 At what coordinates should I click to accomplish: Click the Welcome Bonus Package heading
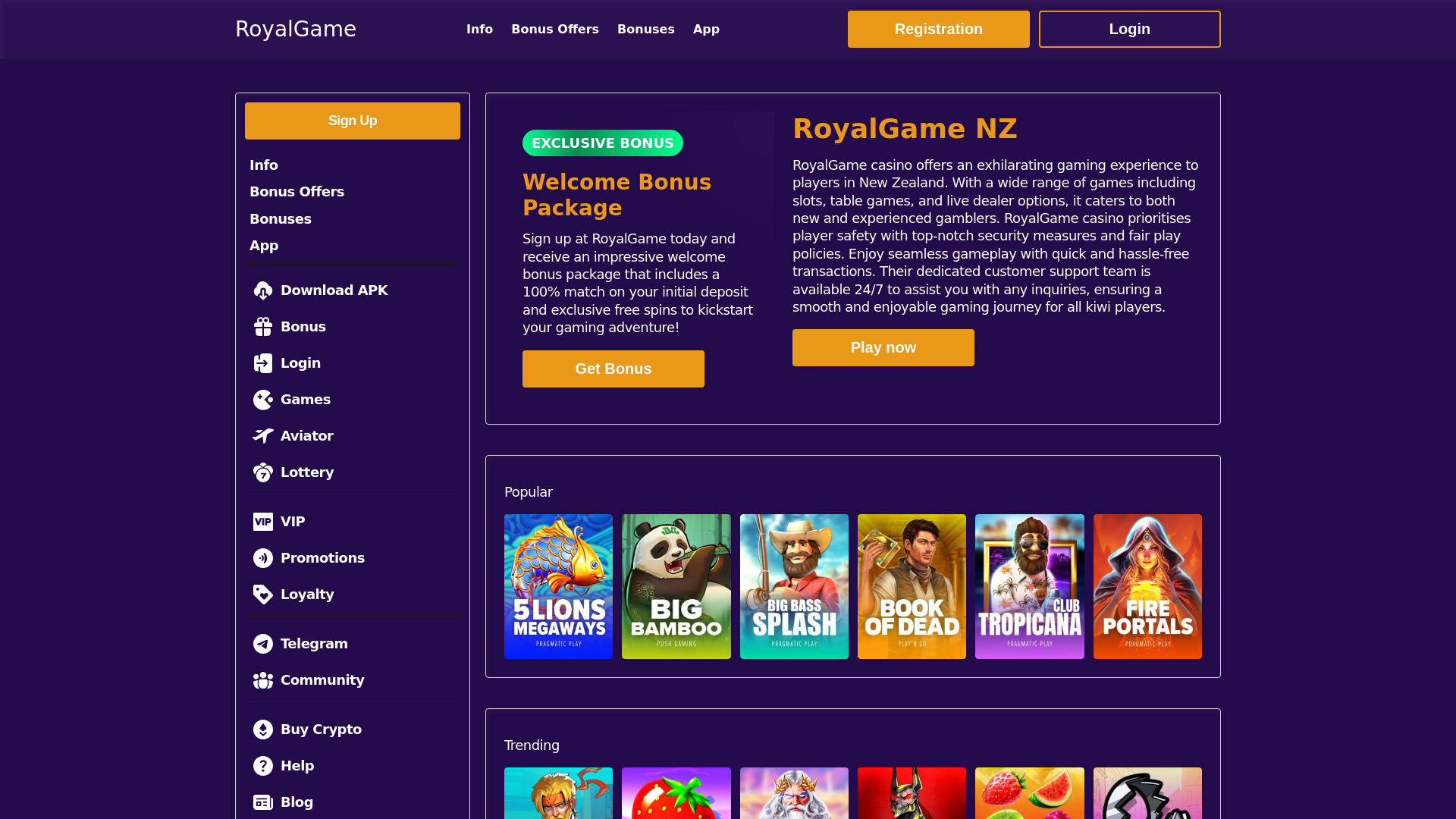(x=617, y=195)
